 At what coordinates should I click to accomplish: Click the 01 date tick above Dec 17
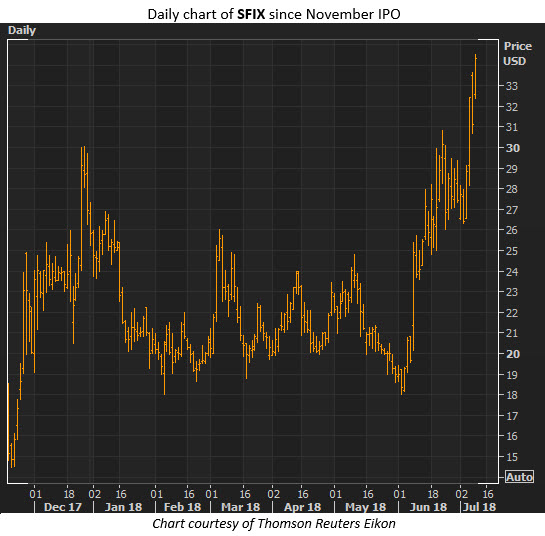(x=35, y=494)
